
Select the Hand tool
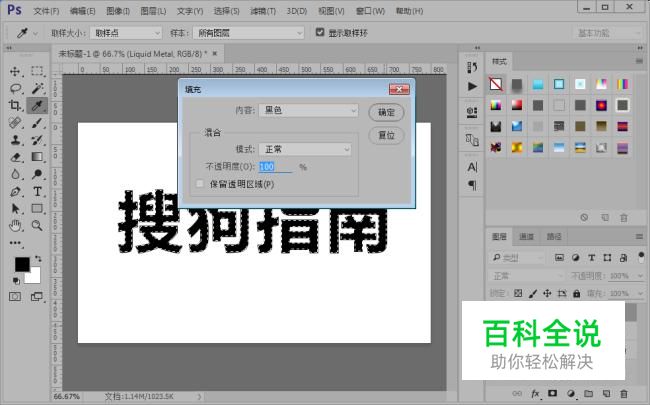[15, 225]
